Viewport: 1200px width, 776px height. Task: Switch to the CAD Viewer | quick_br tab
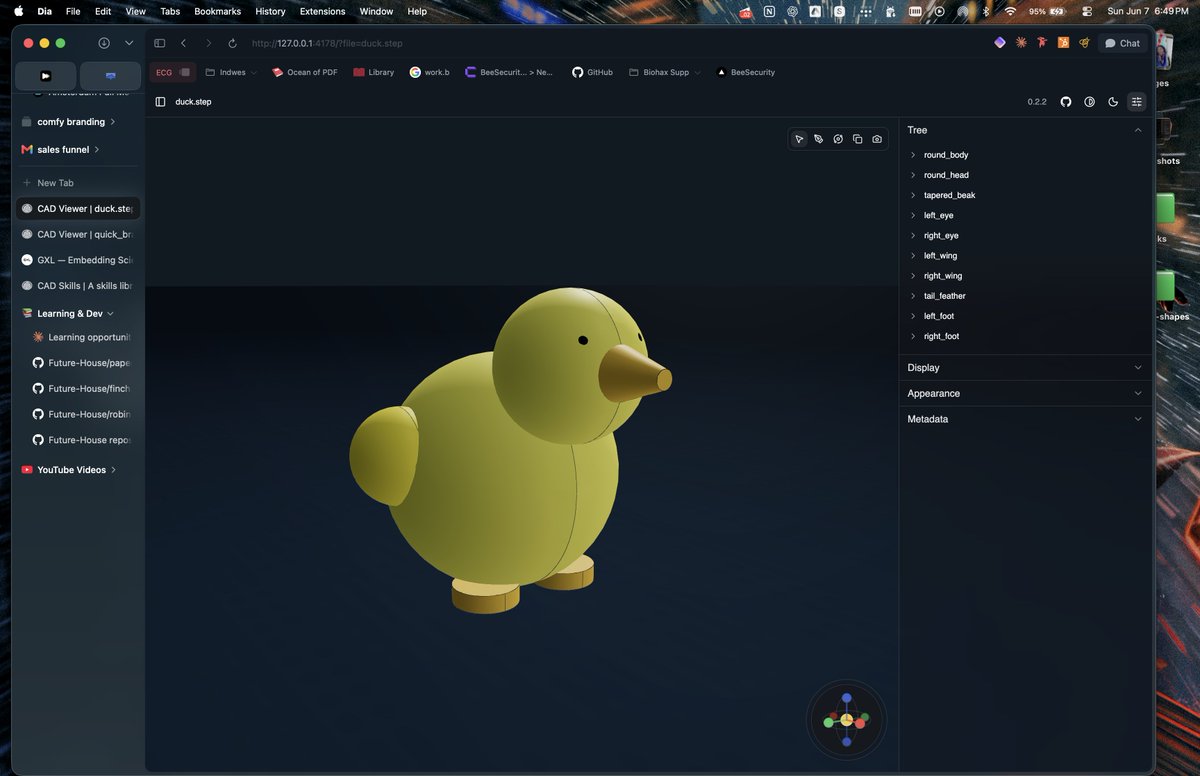(x=78, y=234)
